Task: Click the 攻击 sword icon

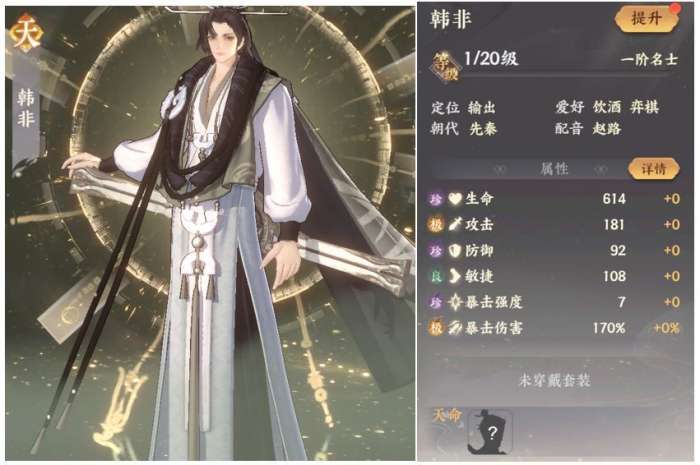Action: (454, 224)
